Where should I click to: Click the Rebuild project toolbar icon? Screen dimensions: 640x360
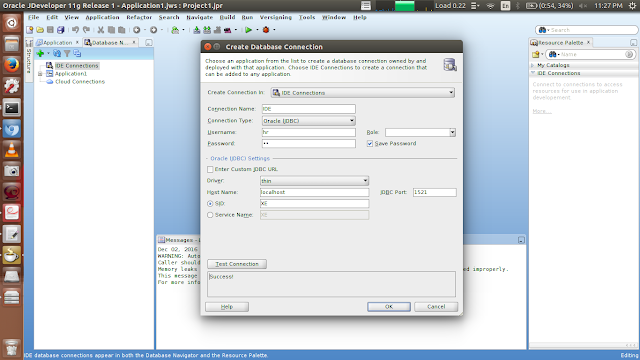click(x=207, y=30)
